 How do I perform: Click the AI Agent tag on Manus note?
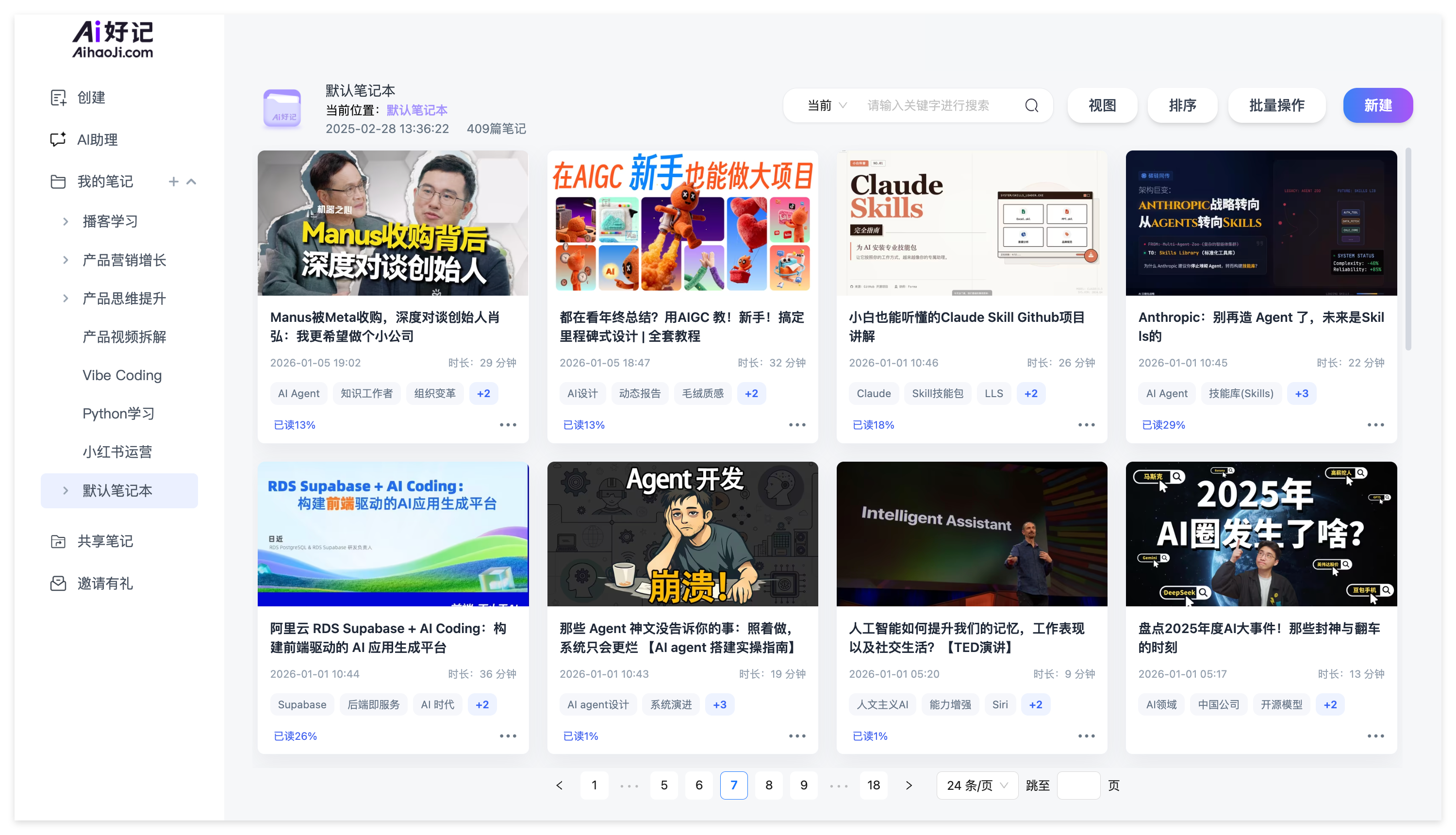(298, 393)
